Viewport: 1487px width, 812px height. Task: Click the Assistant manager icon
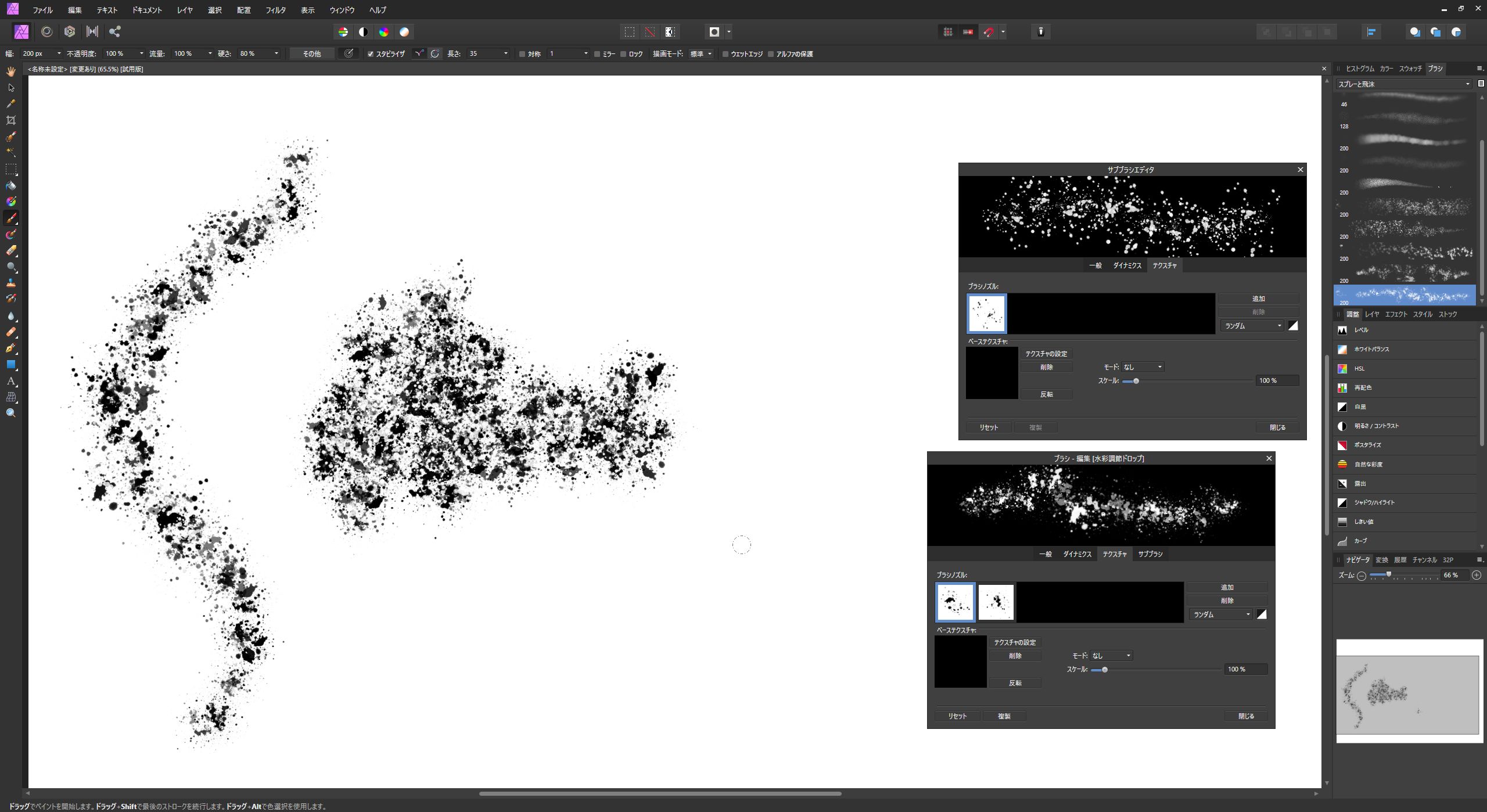(1041, 32)
